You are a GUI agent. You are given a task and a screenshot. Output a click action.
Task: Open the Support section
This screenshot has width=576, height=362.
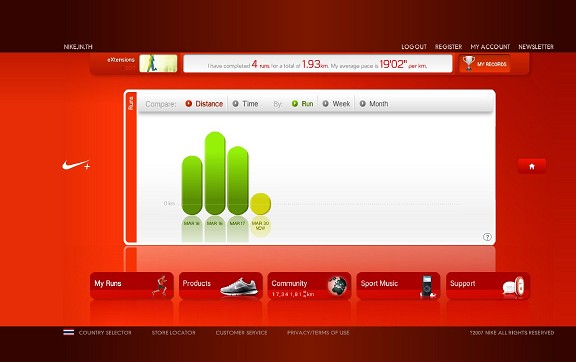pos(488,286)
